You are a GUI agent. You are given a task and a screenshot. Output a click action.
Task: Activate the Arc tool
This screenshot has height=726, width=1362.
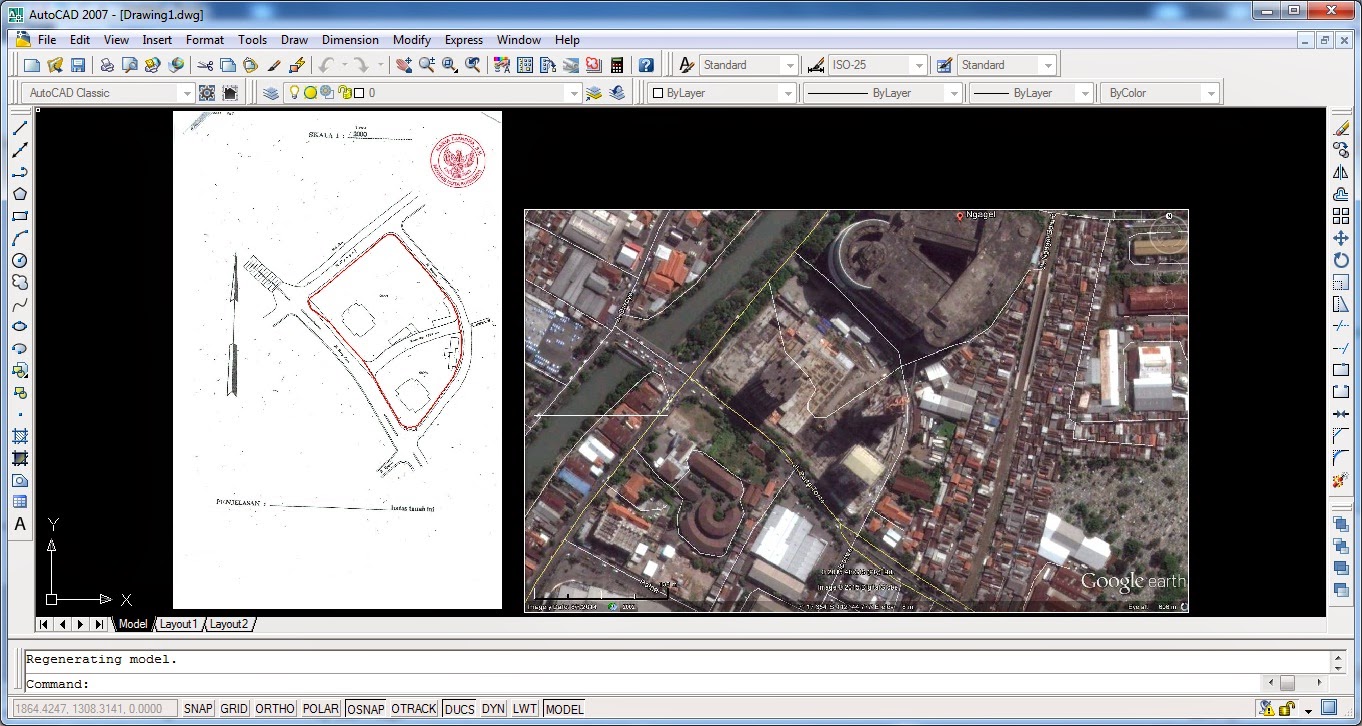pyautogui.click(x=20, y=238)
